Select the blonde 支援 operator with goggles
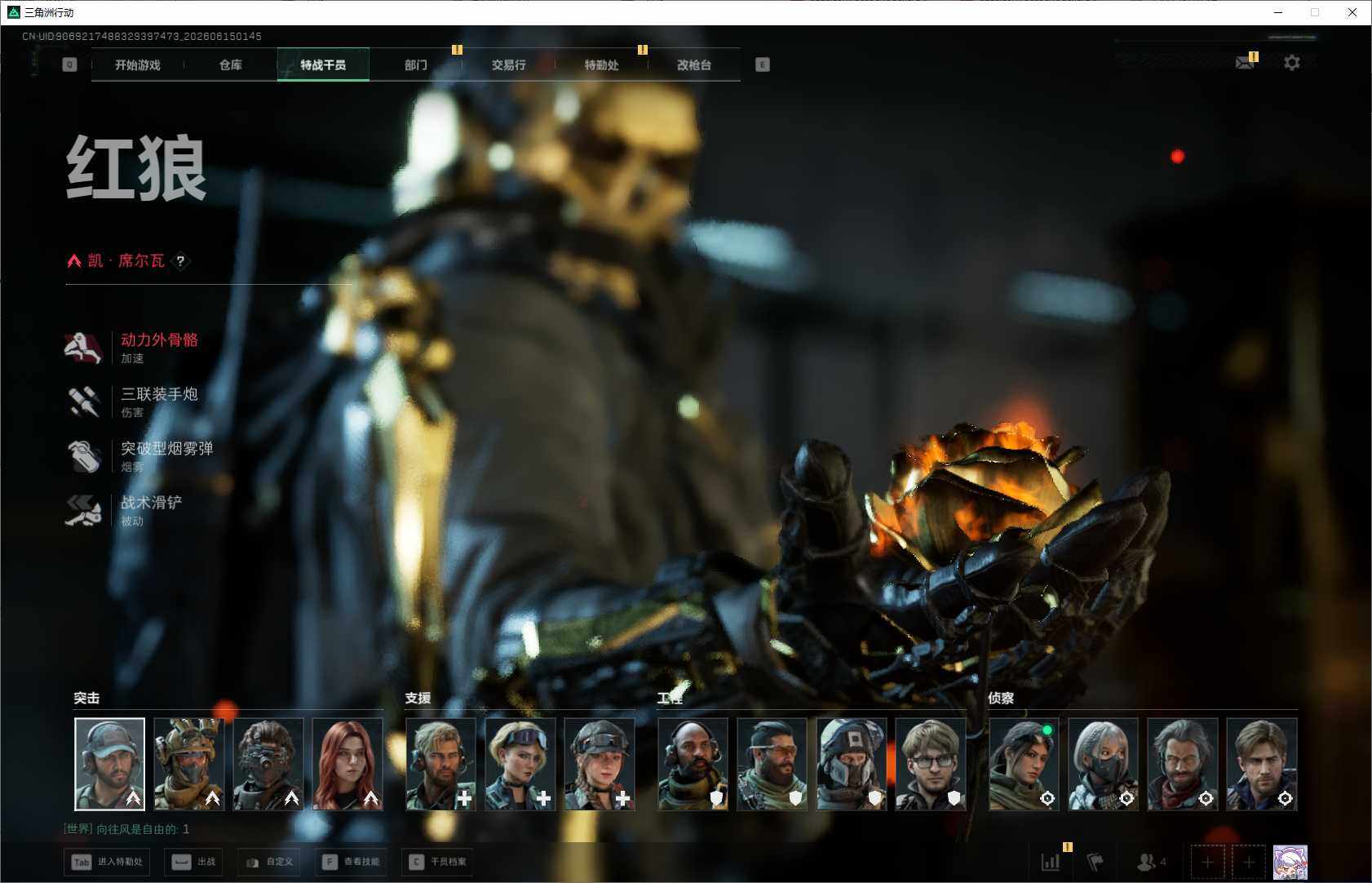 click(x=520, y=764)
